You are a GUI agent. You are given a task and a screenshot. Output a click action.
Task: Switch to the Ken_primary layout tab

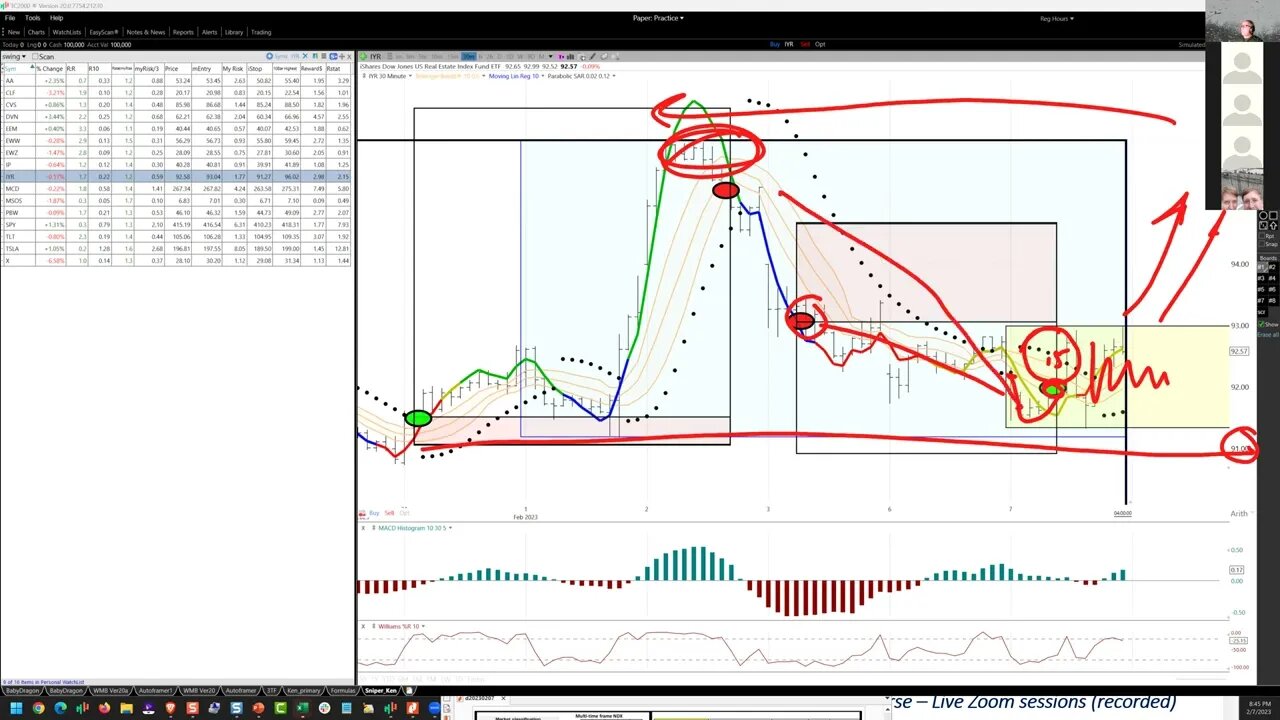[x=303, y=691]
